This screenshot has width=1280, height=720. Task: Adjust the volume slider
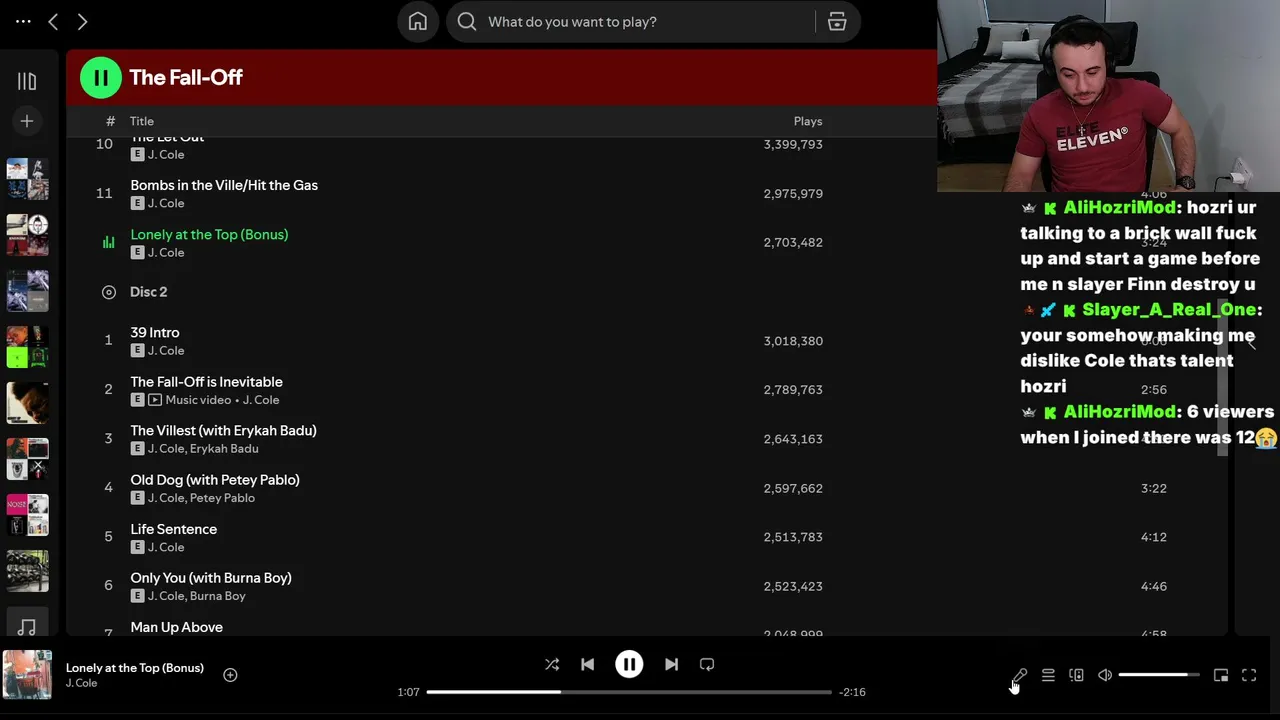1158,675
